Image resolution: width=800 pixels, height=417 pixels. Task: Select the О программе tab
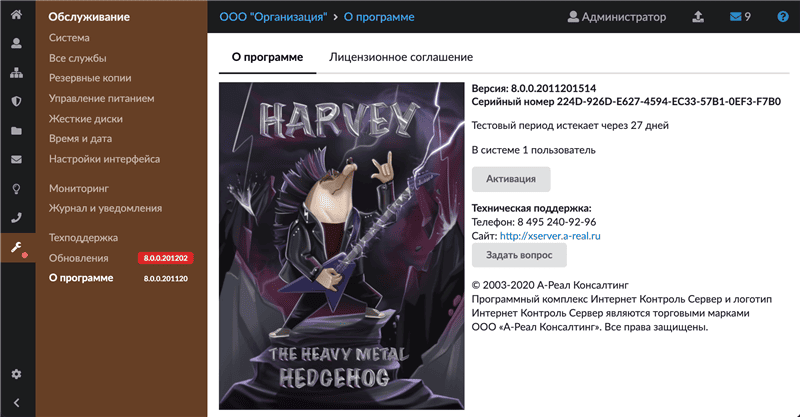267,57
